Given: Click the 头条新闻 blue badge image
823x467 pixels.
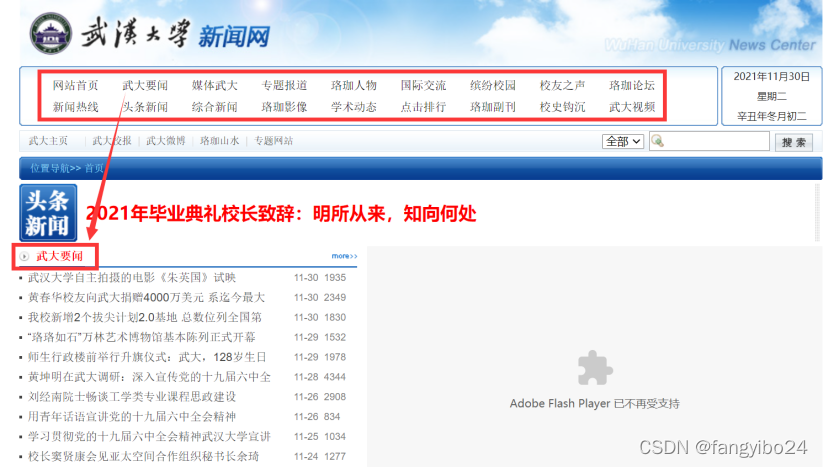Looking at the screenshot, I should 48,213.
